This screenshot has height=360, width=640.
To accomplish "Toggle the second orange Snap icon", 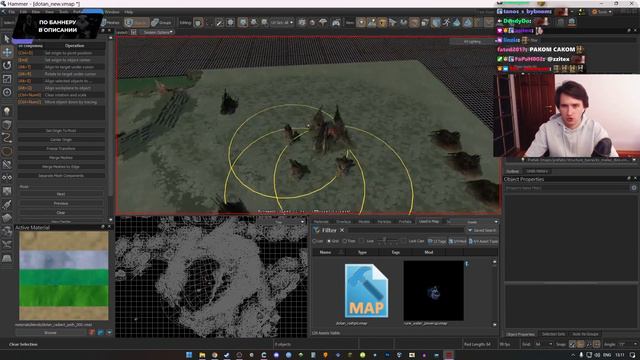I will click(580, 344).
